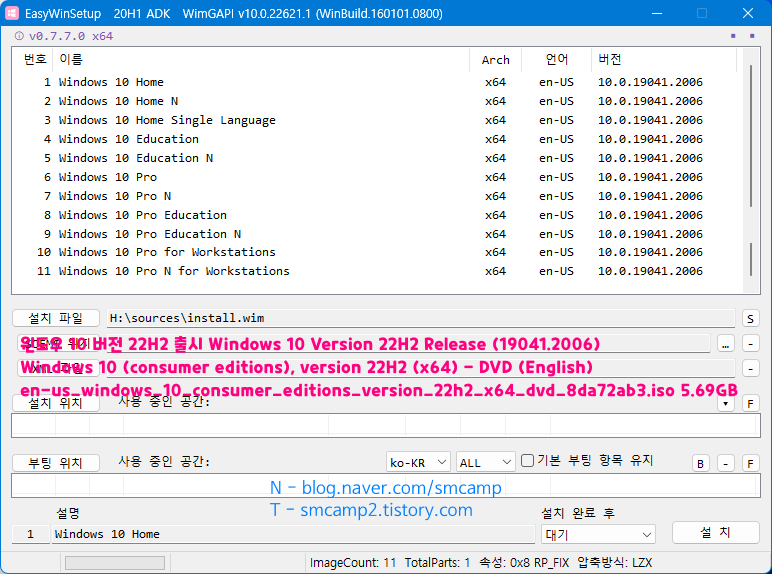
Task: Select row 5 Windows 10 Education N
Action: point(378,158)
